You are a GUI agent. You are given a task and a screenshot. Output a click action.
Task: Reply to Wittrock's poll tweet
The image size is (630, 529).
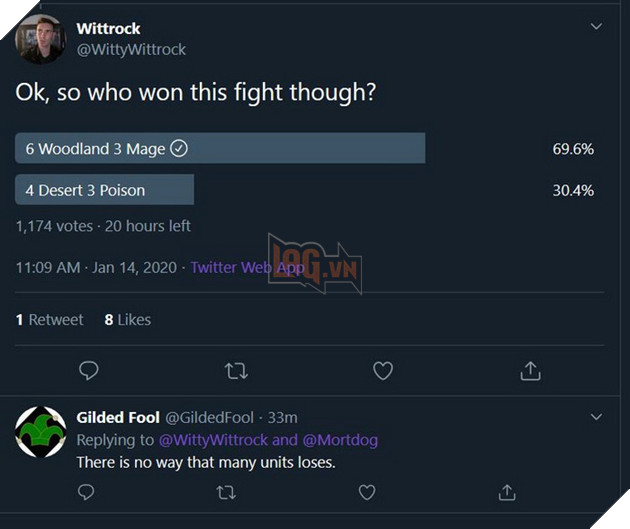(x=89, y=371)
